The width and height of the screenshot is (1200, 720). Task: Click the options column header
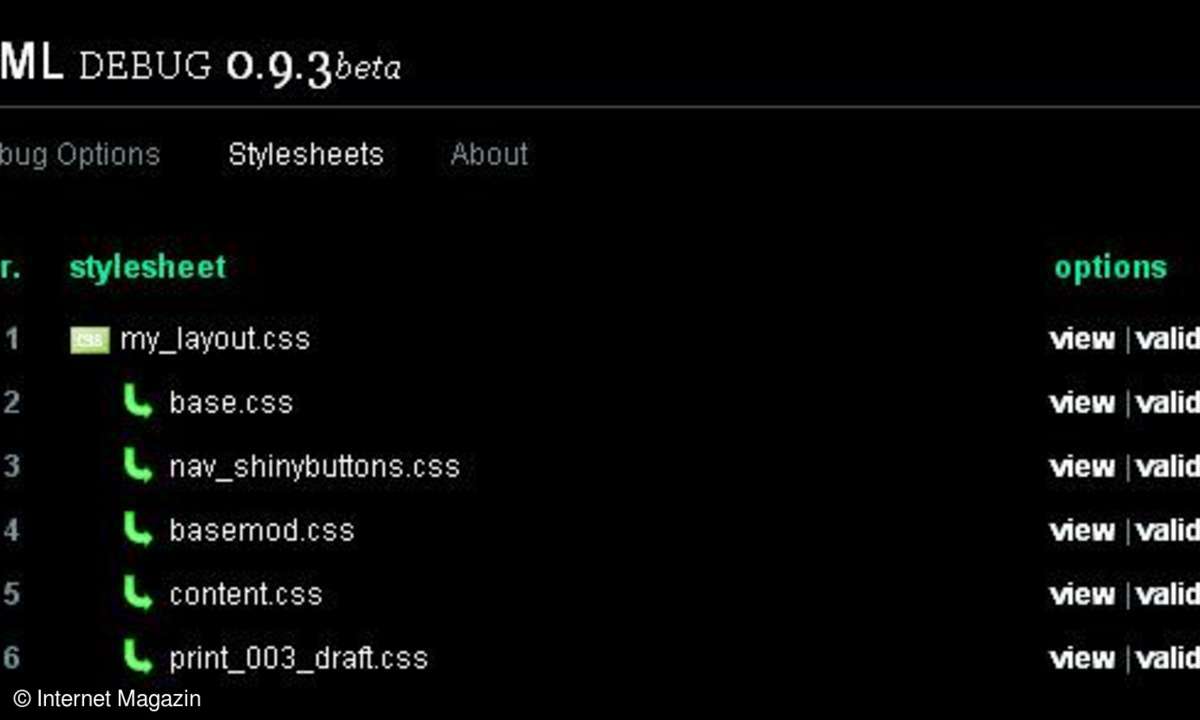pyautogui.click(x=1111, y=268)
